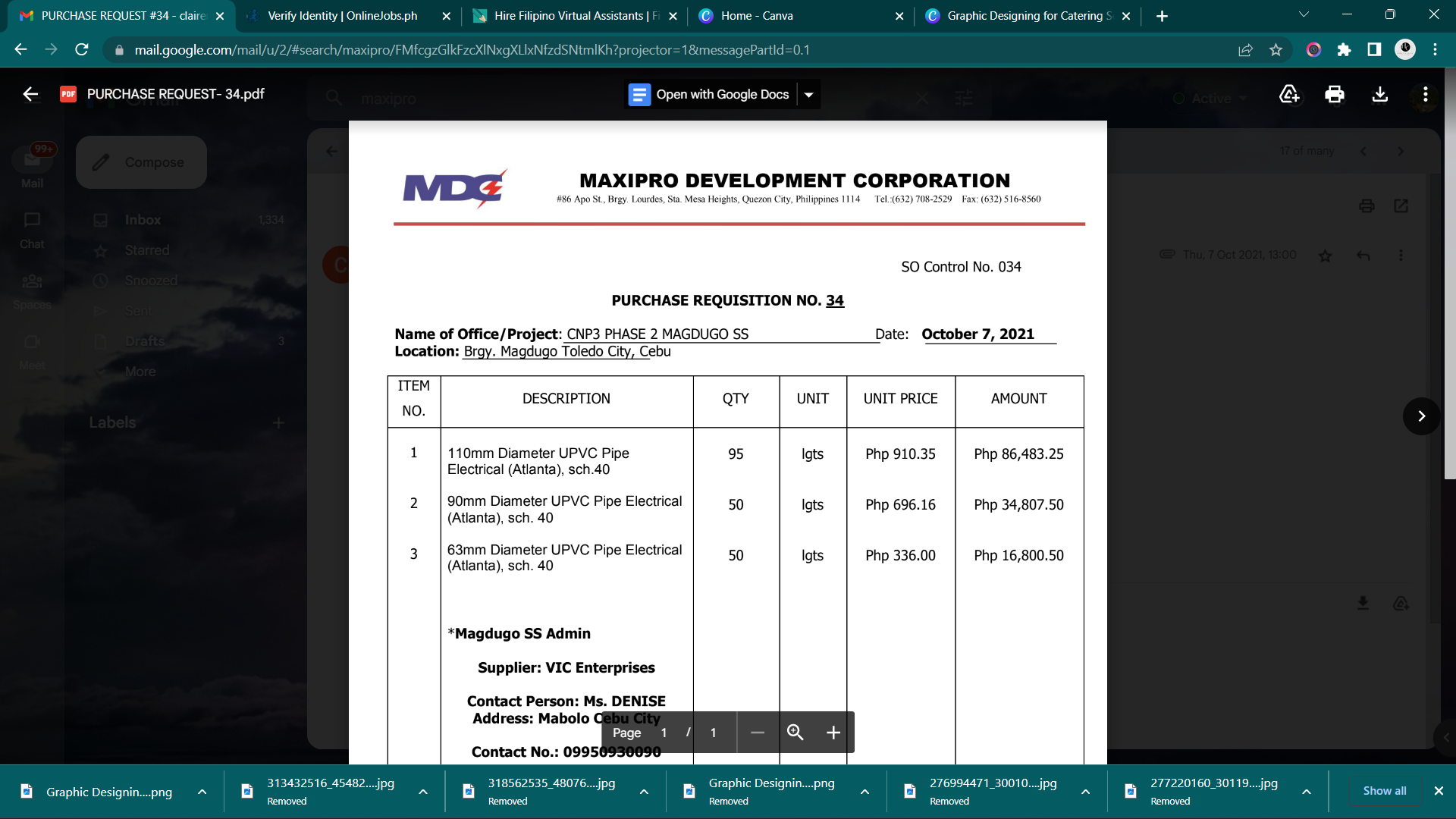Expand options for Graphic Designin png download
Image resolution: width=1456 pixels, height=819 pixels.
point(202,792)
